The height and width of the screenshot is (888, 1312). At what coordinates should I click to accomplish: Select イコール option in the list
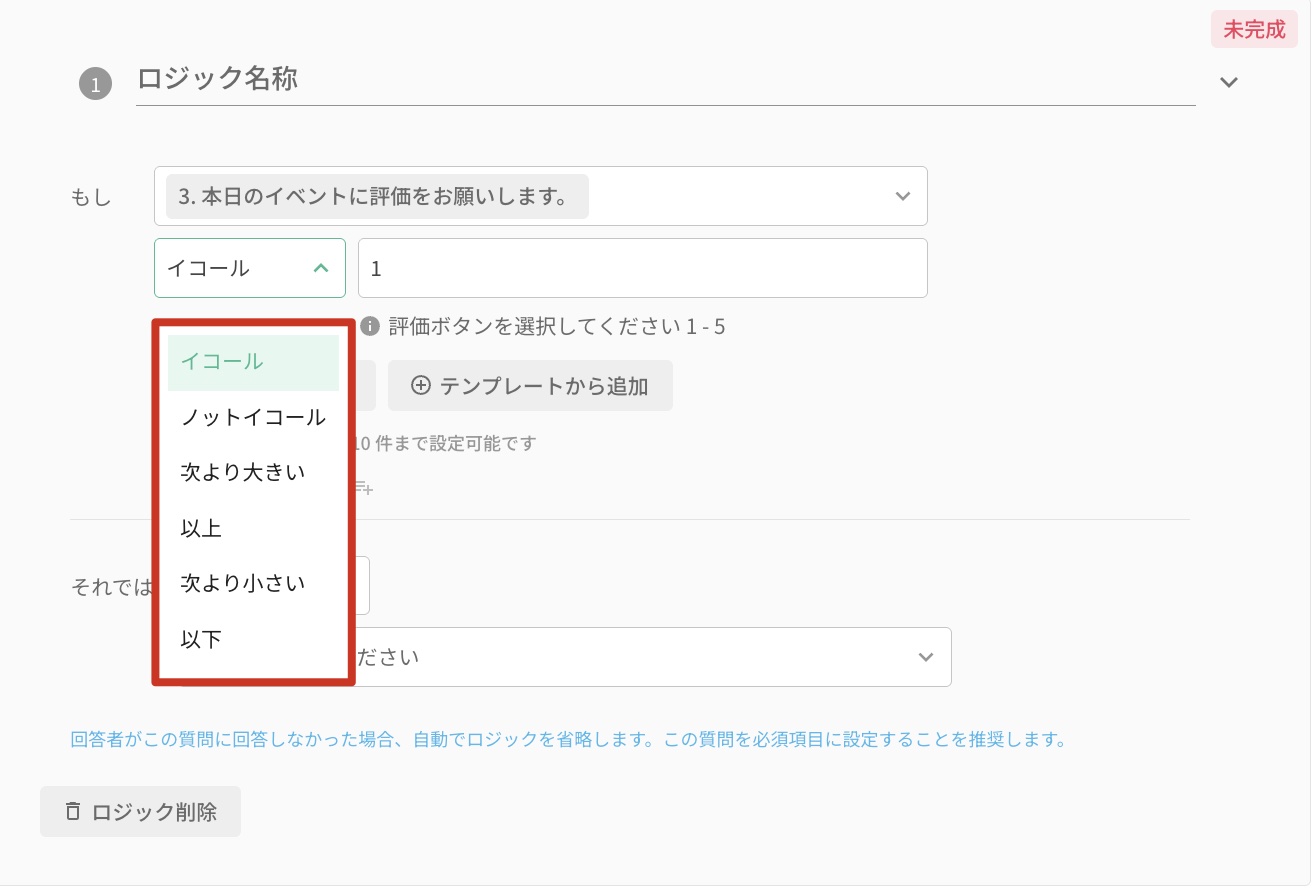253,362
